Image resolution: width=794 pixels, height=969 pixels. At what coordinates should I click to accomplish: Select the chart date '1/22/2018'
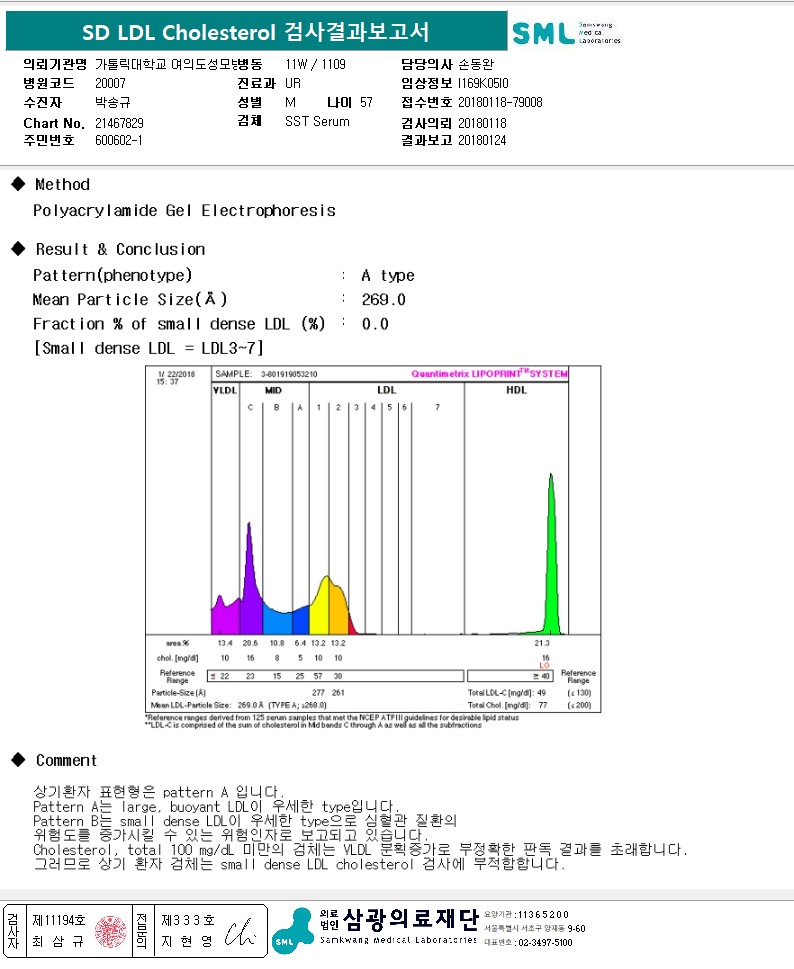coord(176,374)
